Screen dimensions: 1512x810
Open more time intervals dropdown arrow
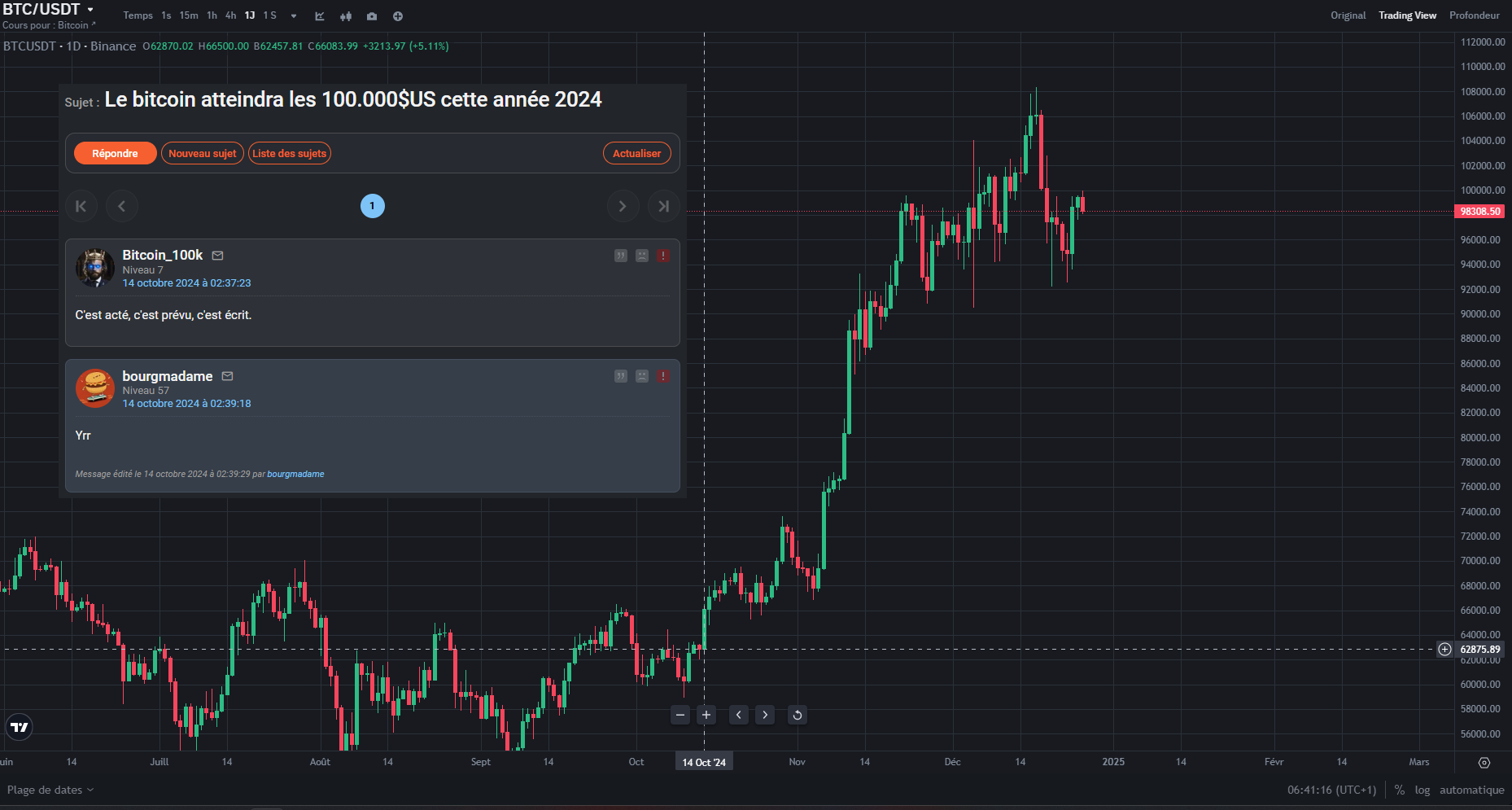pyautogui.click(x=294, y=16)
